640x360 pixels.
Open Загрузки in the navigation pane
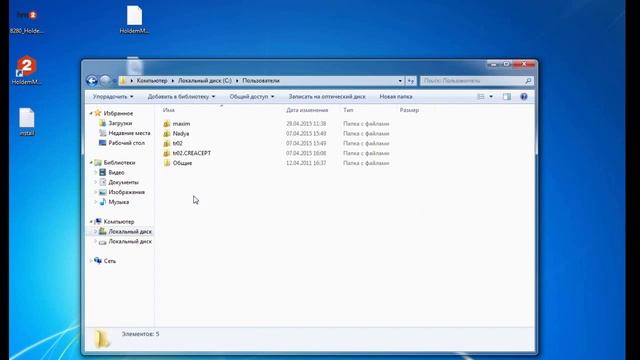pos(120,123)
